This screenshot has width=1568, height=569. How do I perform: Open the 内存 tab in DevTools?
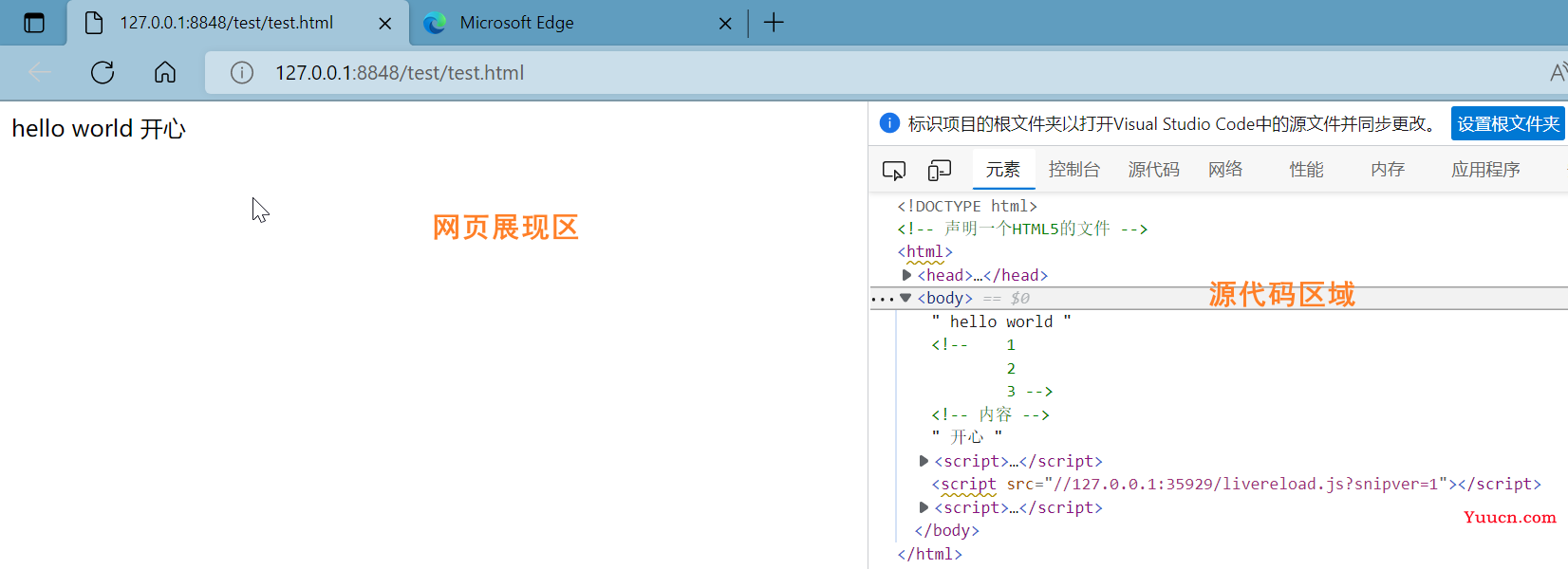click(1388, 170)
